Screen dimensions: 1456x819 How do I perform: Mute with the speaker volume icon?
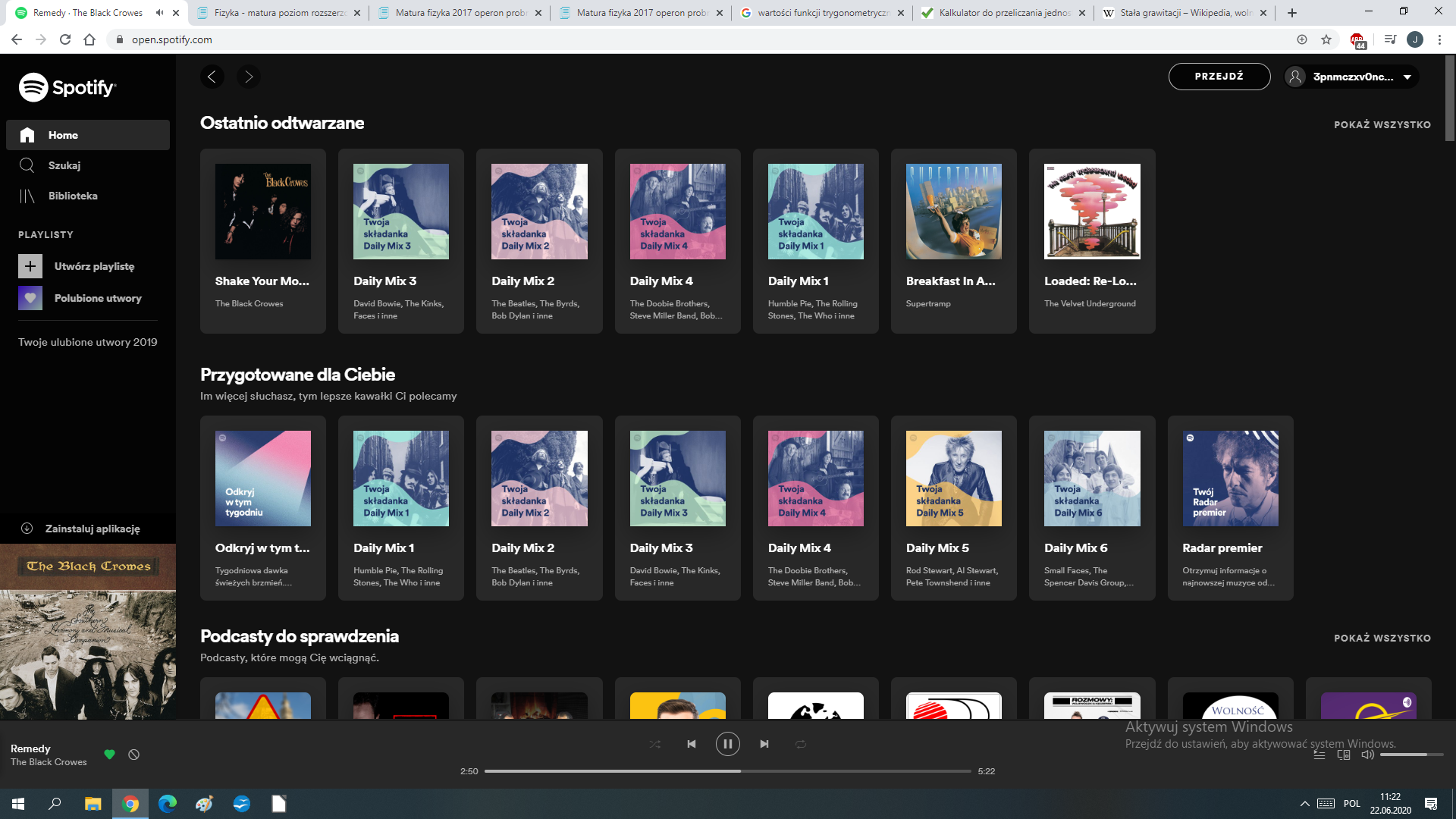coord(1368,755)
